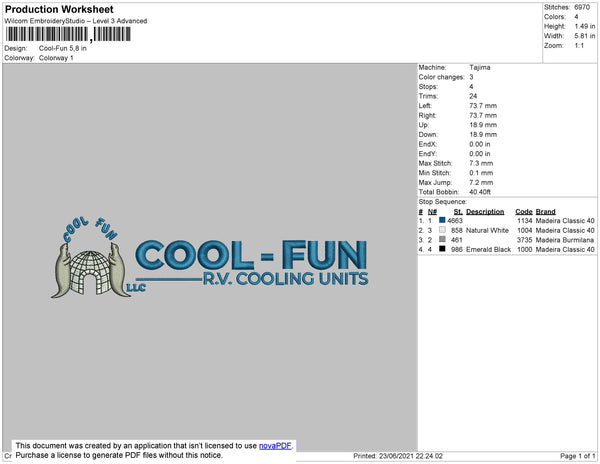Viewport: 600px width, 464px height.
Task: Click the barcode under the worksheet title
Action: (x=68, y=34)
